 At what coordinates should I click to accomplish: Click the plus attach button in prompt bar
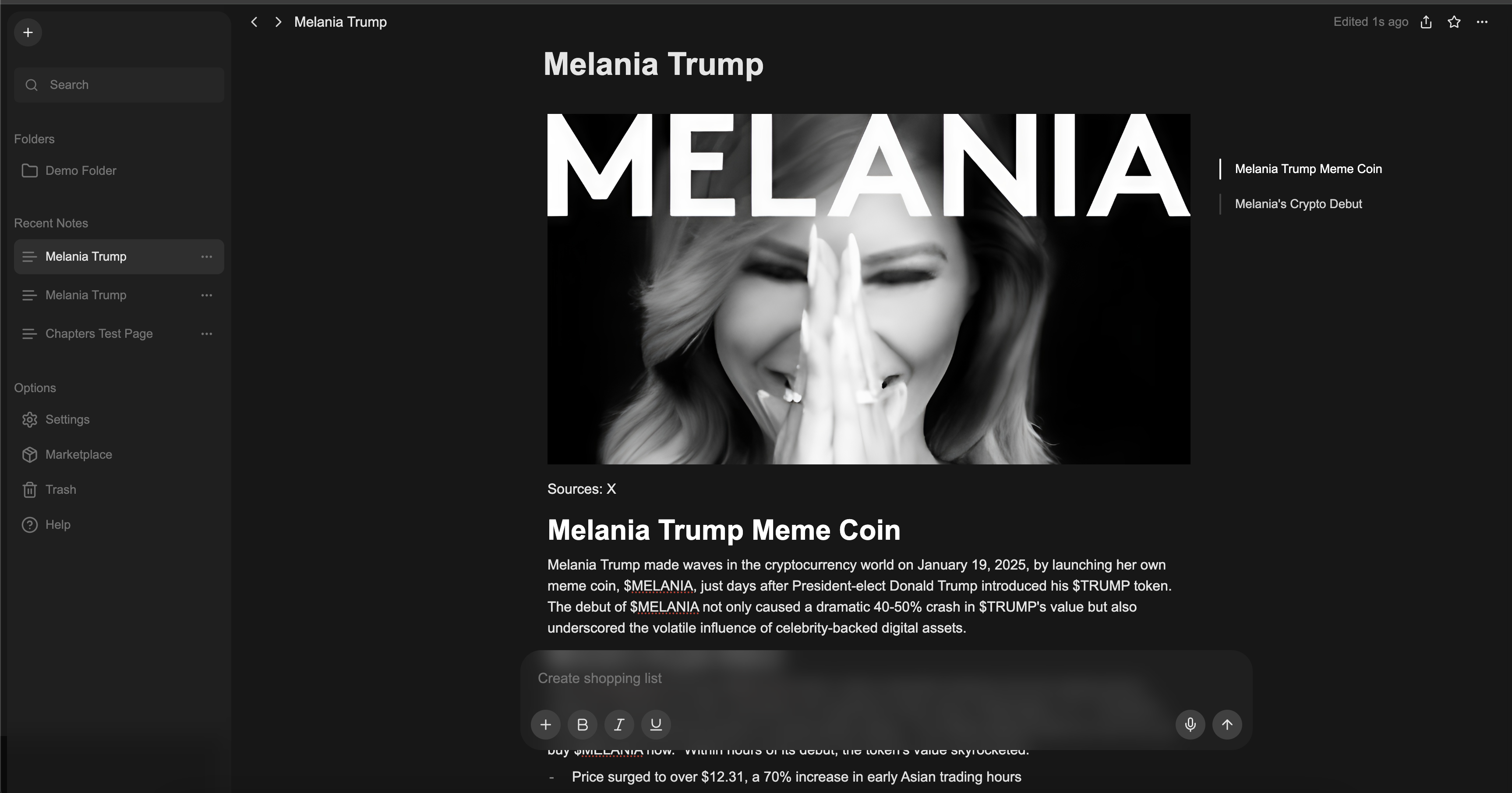click(x=545, y=724)
